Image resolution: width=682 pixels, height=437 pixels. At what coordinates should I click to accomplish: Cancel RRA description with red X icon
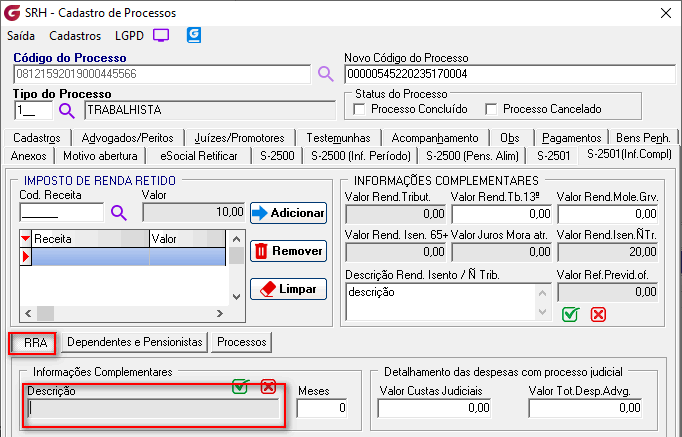click(x=268, y=386)
